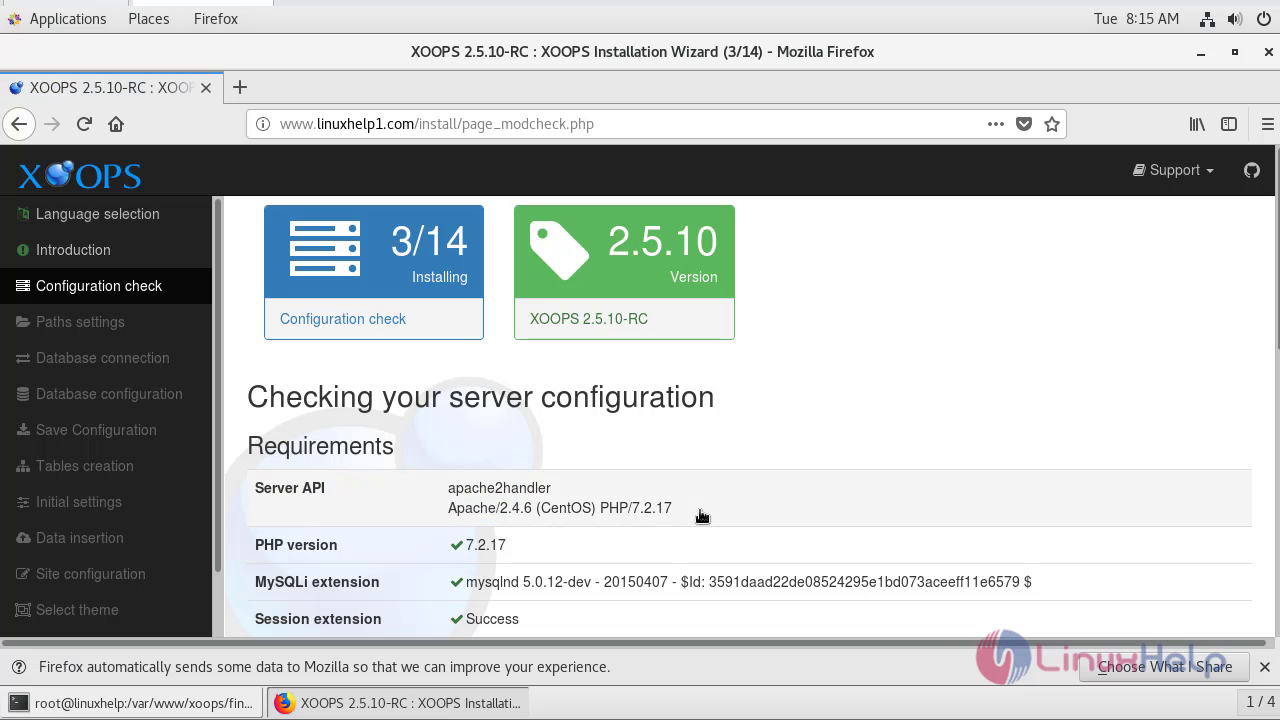1280x720 pixels.
Task: Click Database configuration in sidebar
Action: [x=106, y=394]
